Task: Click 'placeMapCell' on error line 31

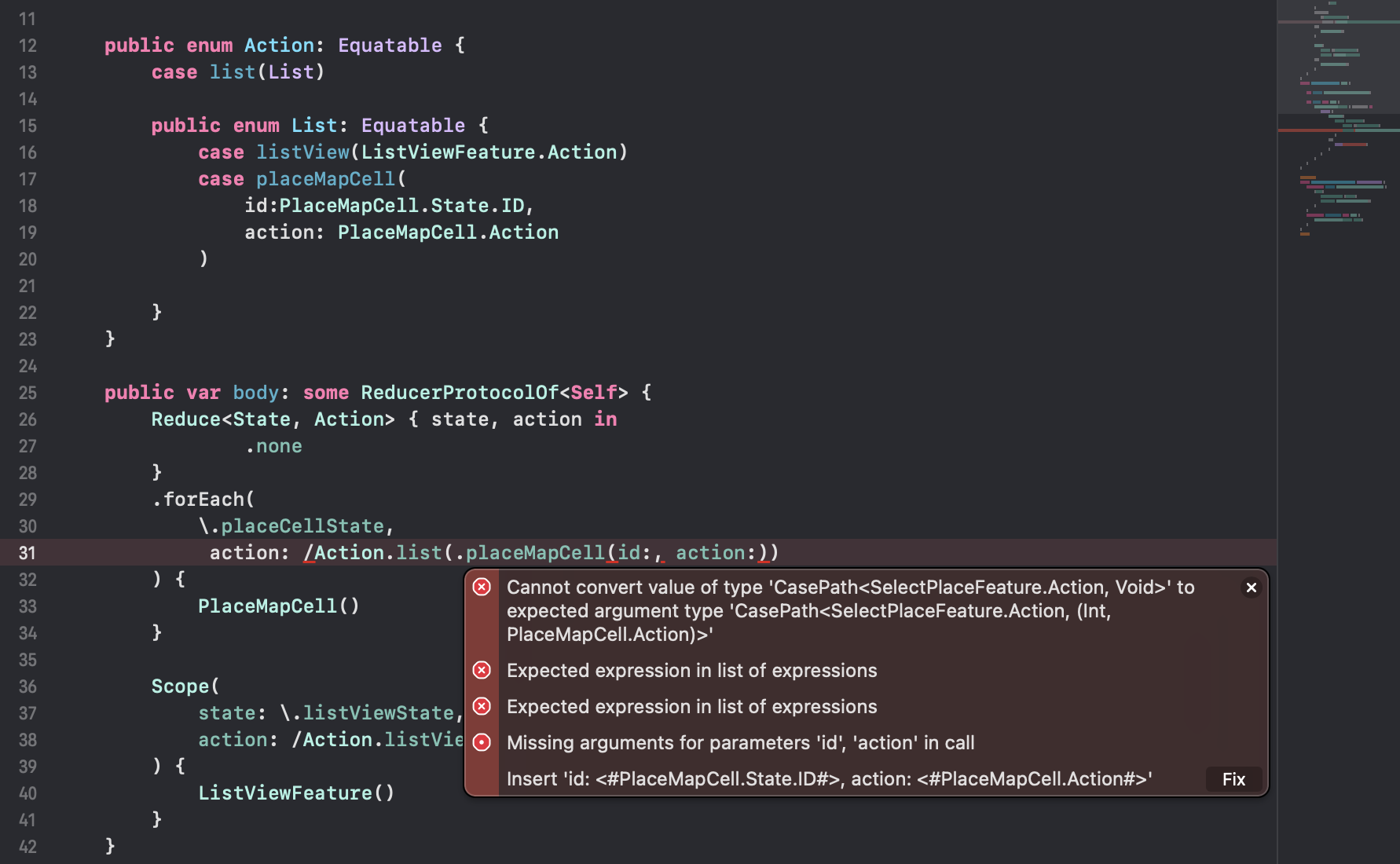Action: tap(535, 553)
